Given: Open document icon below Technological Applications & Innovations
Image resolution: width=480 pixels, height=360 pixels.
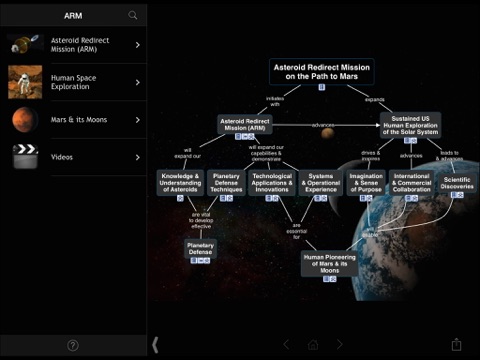Looking at the screenshot, I should tap(268, 198).
